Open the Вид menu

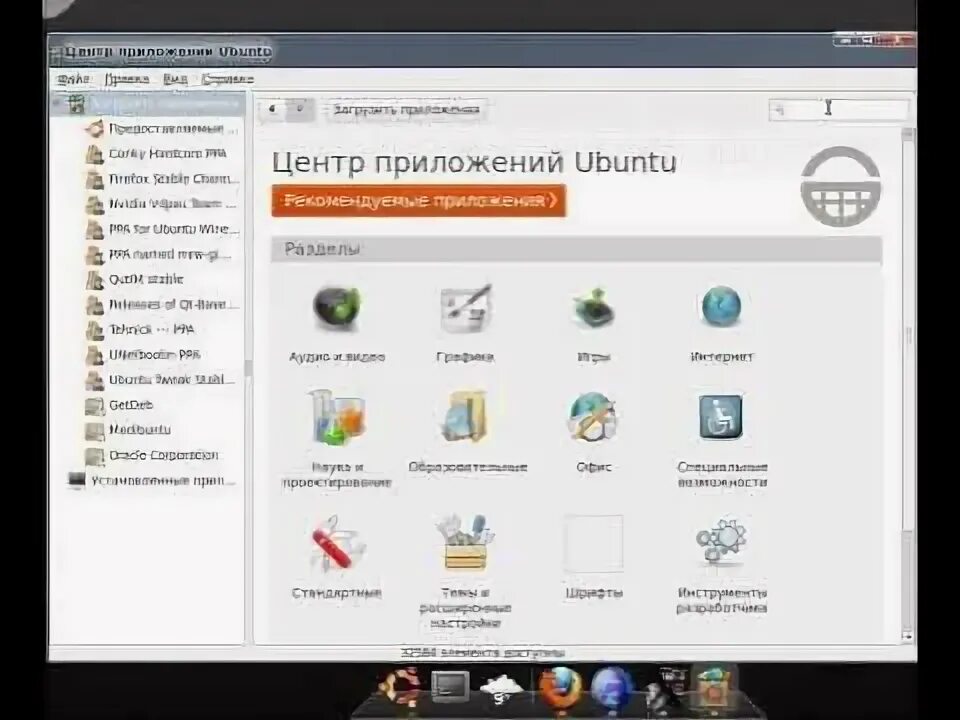click(x=175, y=79)
